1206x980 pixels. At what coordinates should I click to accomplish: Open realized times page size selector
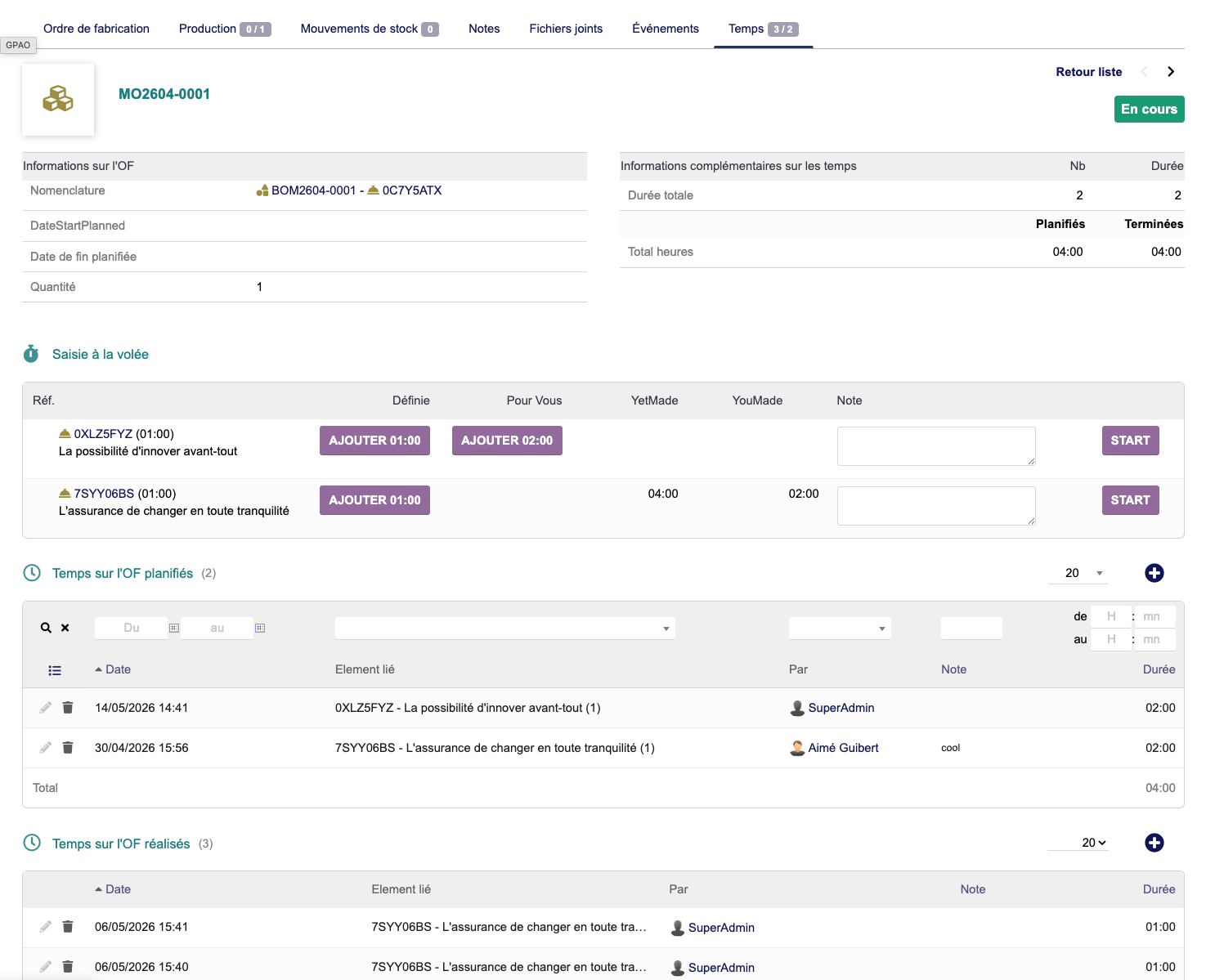coord(1078,843)
